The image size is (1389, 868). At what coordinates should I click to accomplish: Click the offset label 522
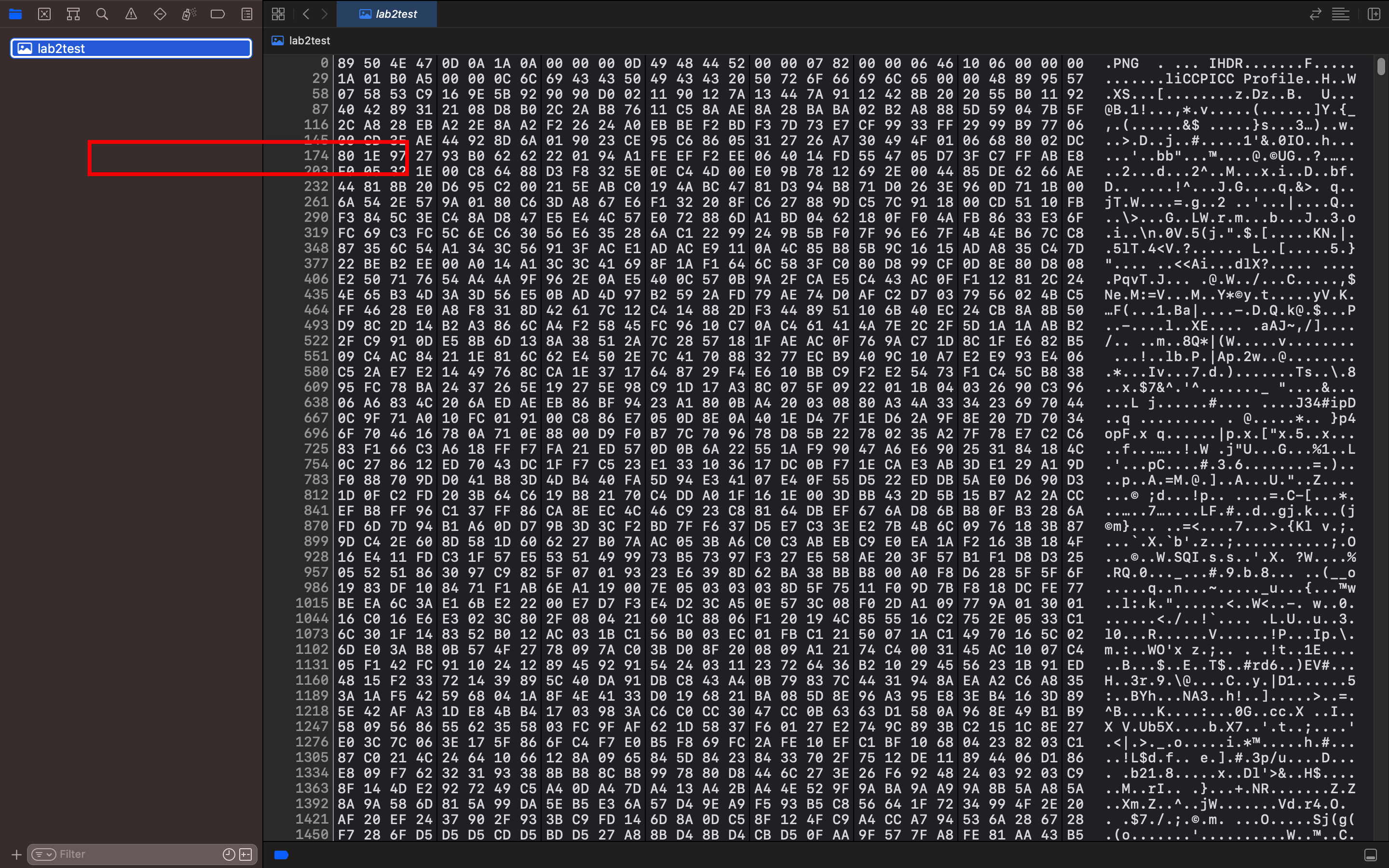click(316, 340)
